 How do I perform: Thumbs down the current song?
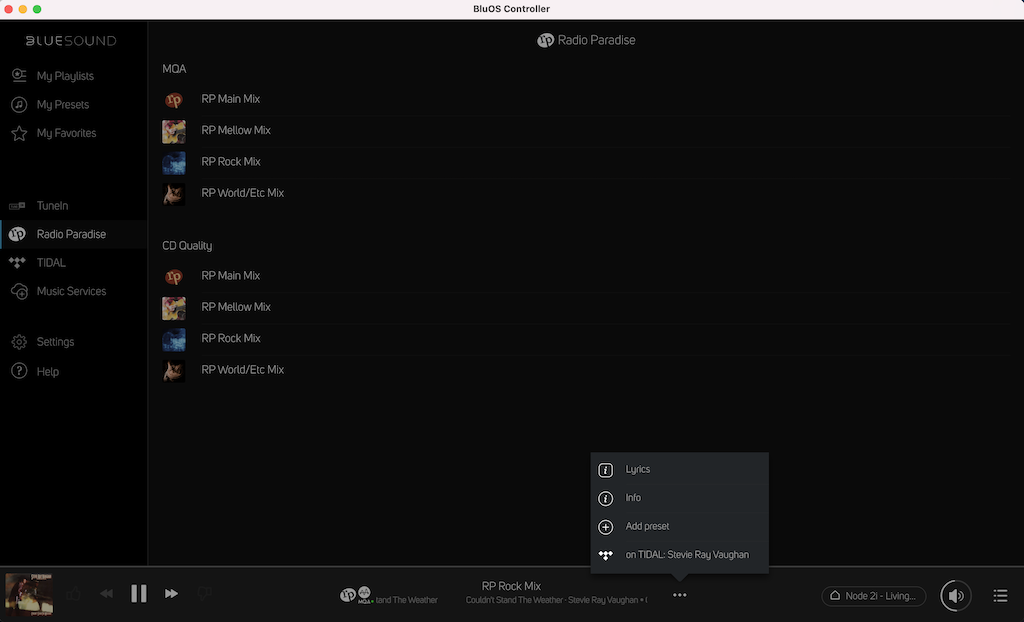click(204, 593)
